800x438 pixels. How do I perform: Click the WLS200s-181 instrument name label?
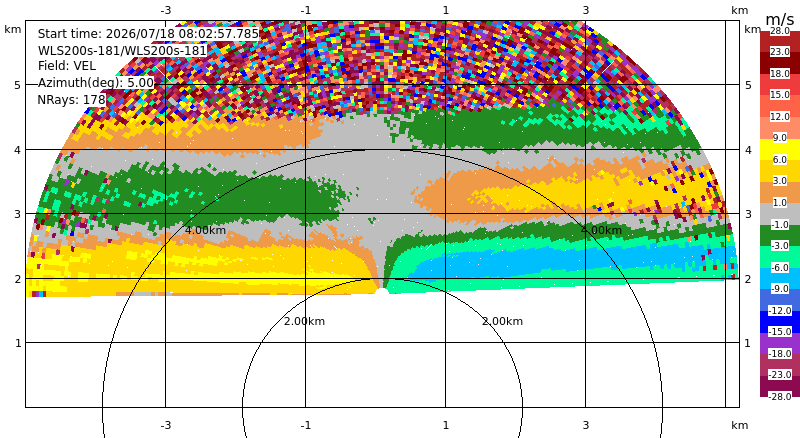pos(122,51)
